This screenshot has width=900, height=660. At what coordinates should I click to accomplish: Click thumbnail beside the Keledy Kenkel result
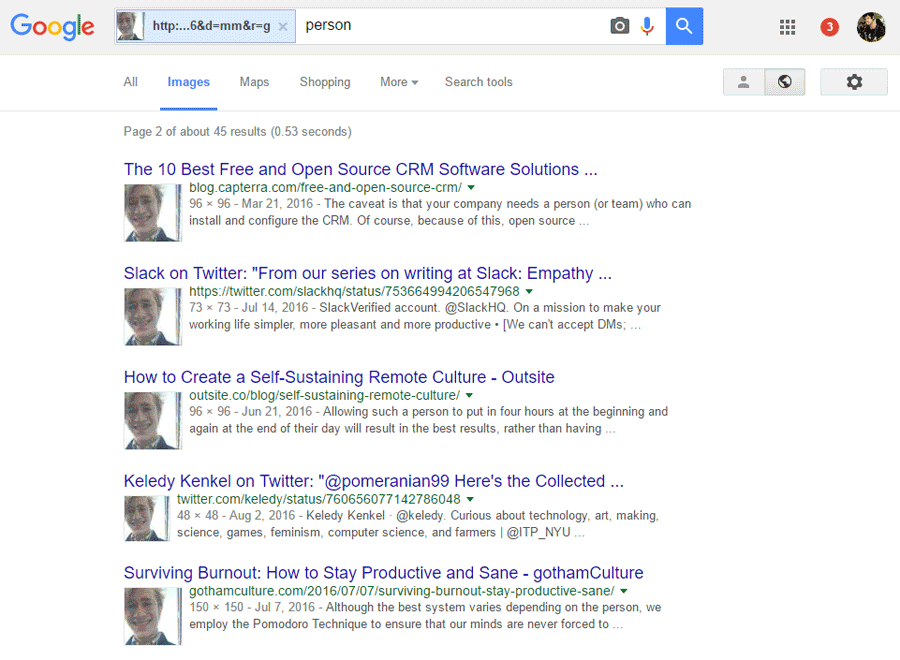pos(147,518)
